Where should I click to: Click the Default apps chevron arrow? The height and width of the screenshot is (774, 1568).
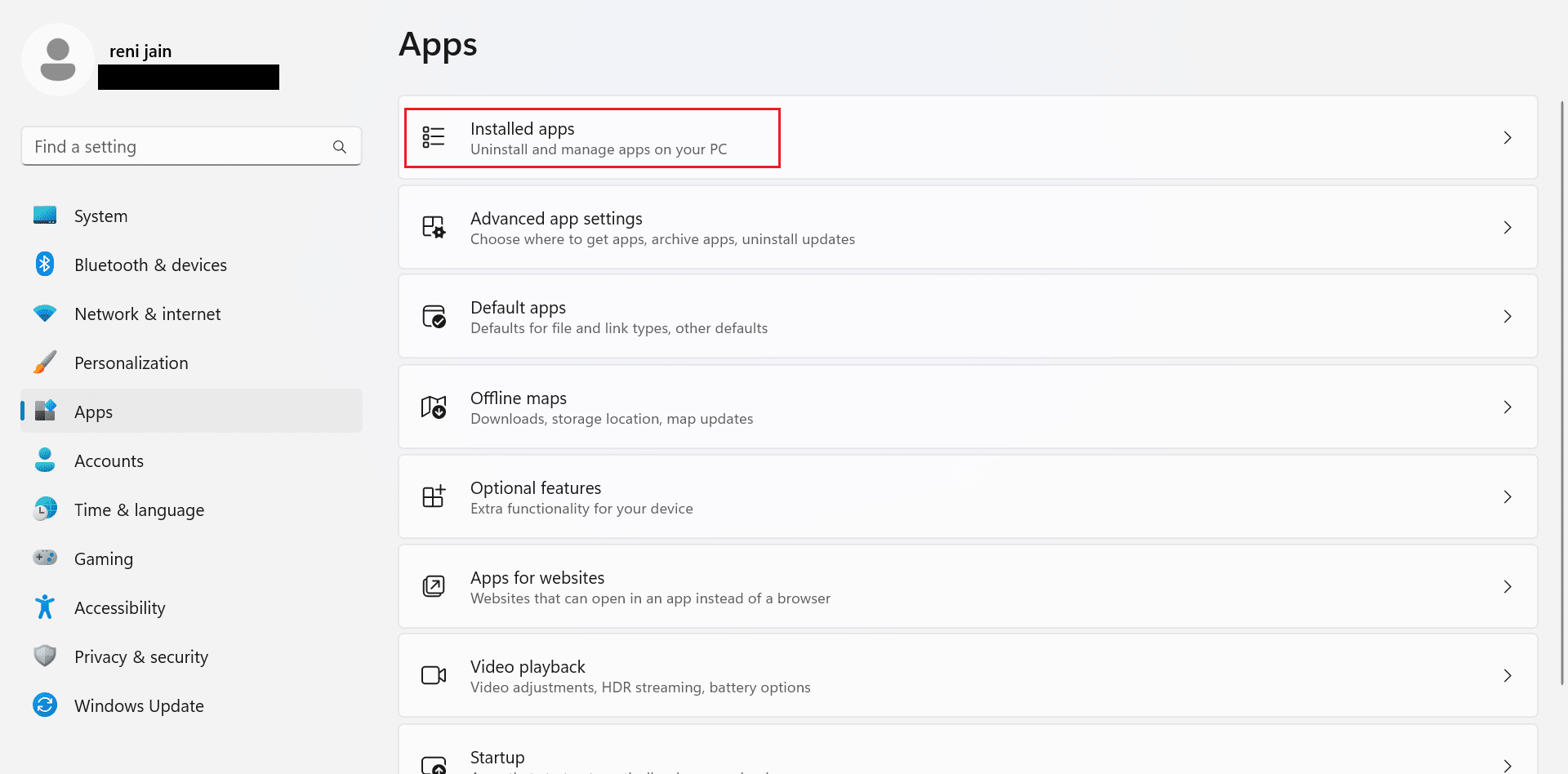[1508, 317]
